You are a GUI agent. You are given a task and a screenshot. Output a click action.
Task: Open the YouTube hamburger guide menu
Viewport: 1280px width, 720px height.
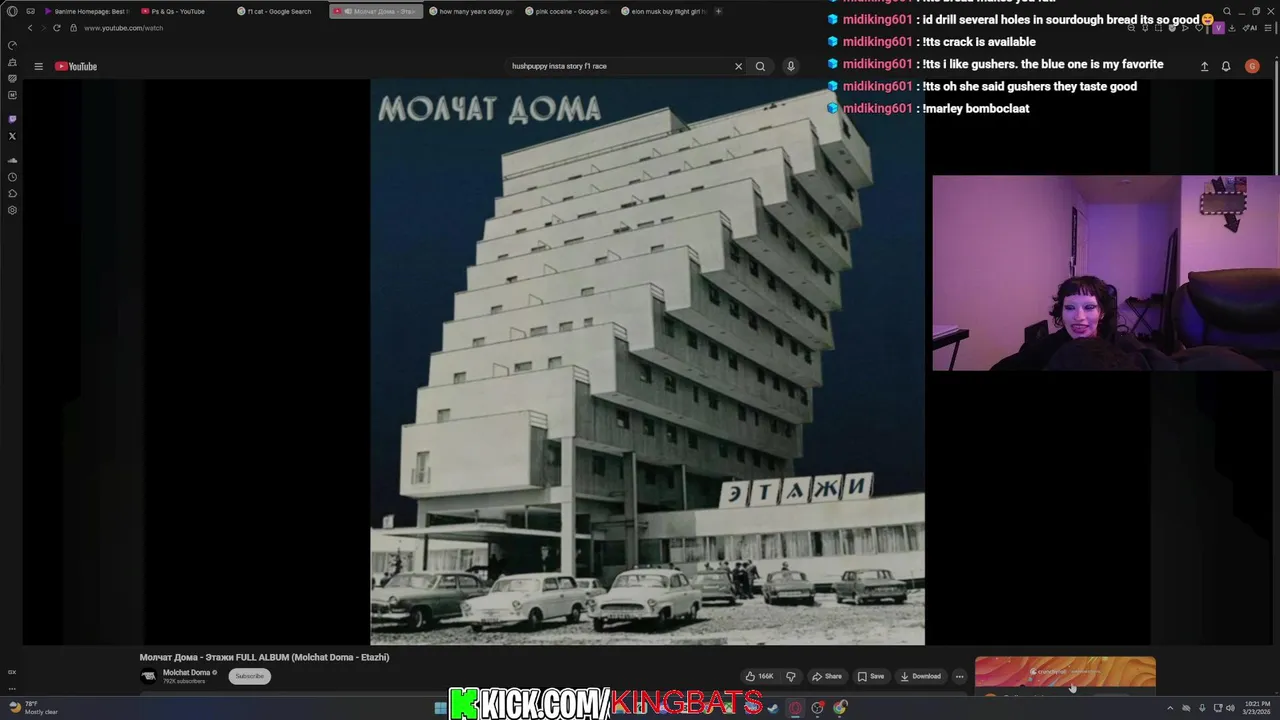click(38, 66)
